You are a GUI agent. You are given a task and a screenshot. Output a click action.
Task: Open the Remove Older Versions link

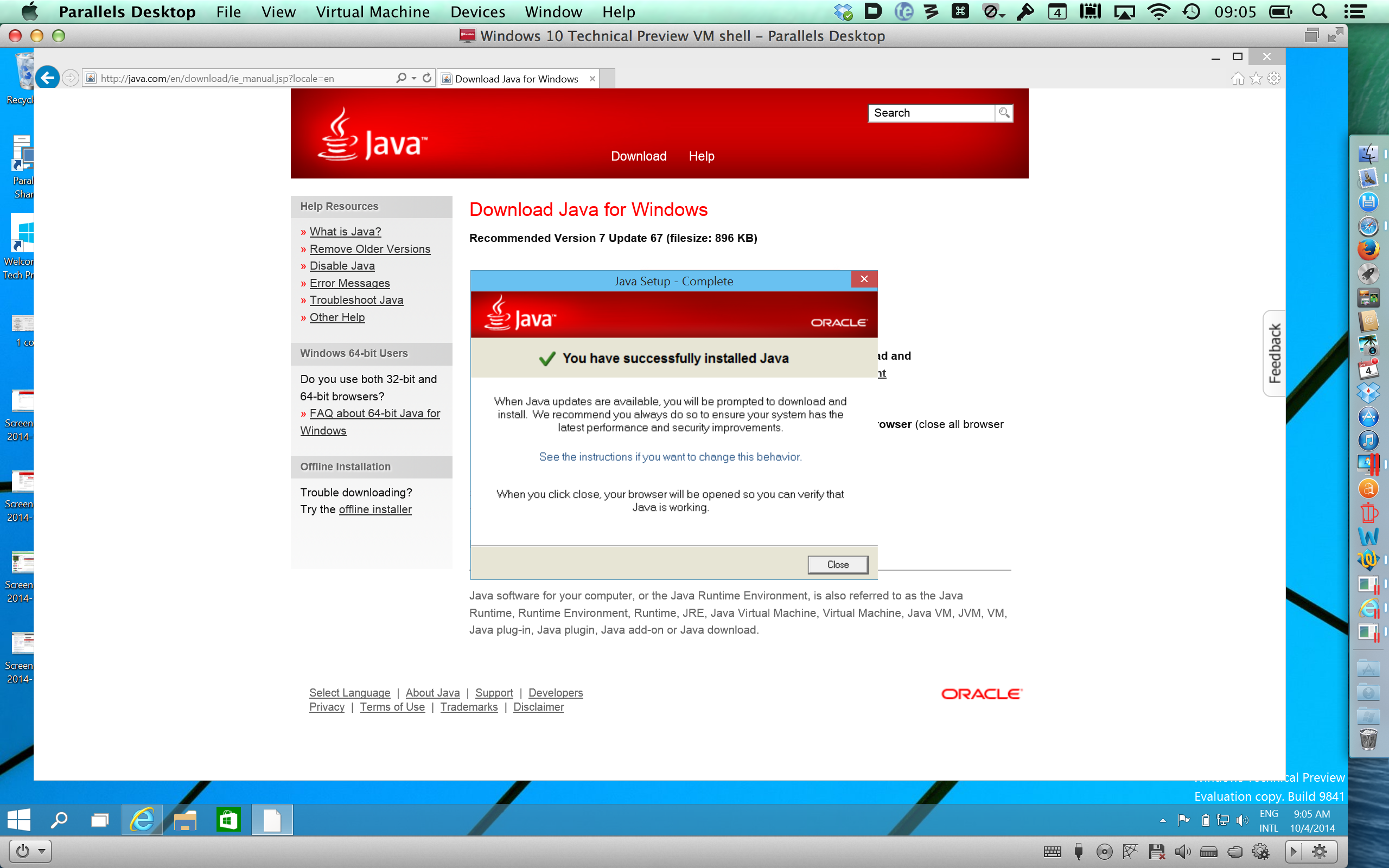point(369,248)
